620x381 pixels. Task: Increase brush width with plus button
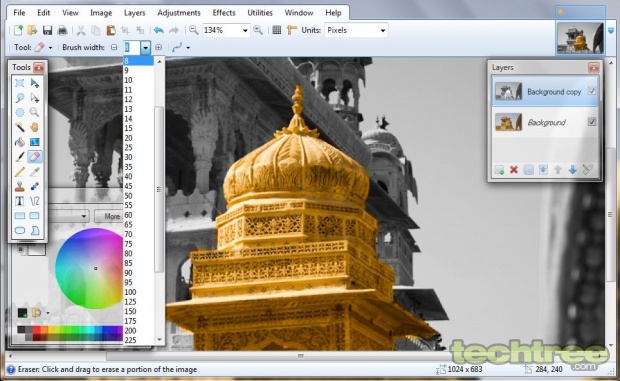(x=159, y=47)
